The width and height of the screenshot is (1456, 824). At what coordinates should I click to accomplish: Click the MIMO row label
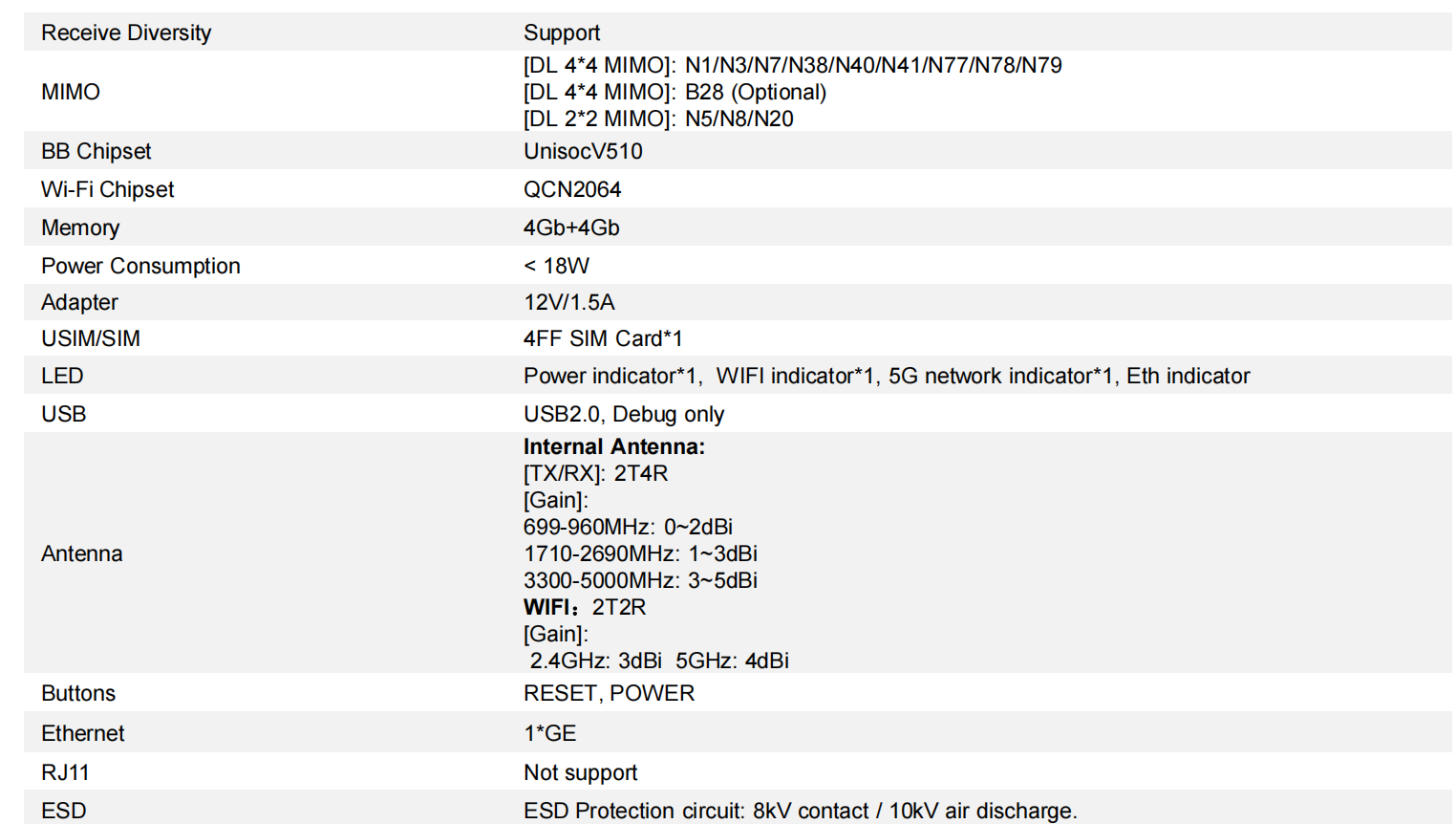click(x=71, y=92)
